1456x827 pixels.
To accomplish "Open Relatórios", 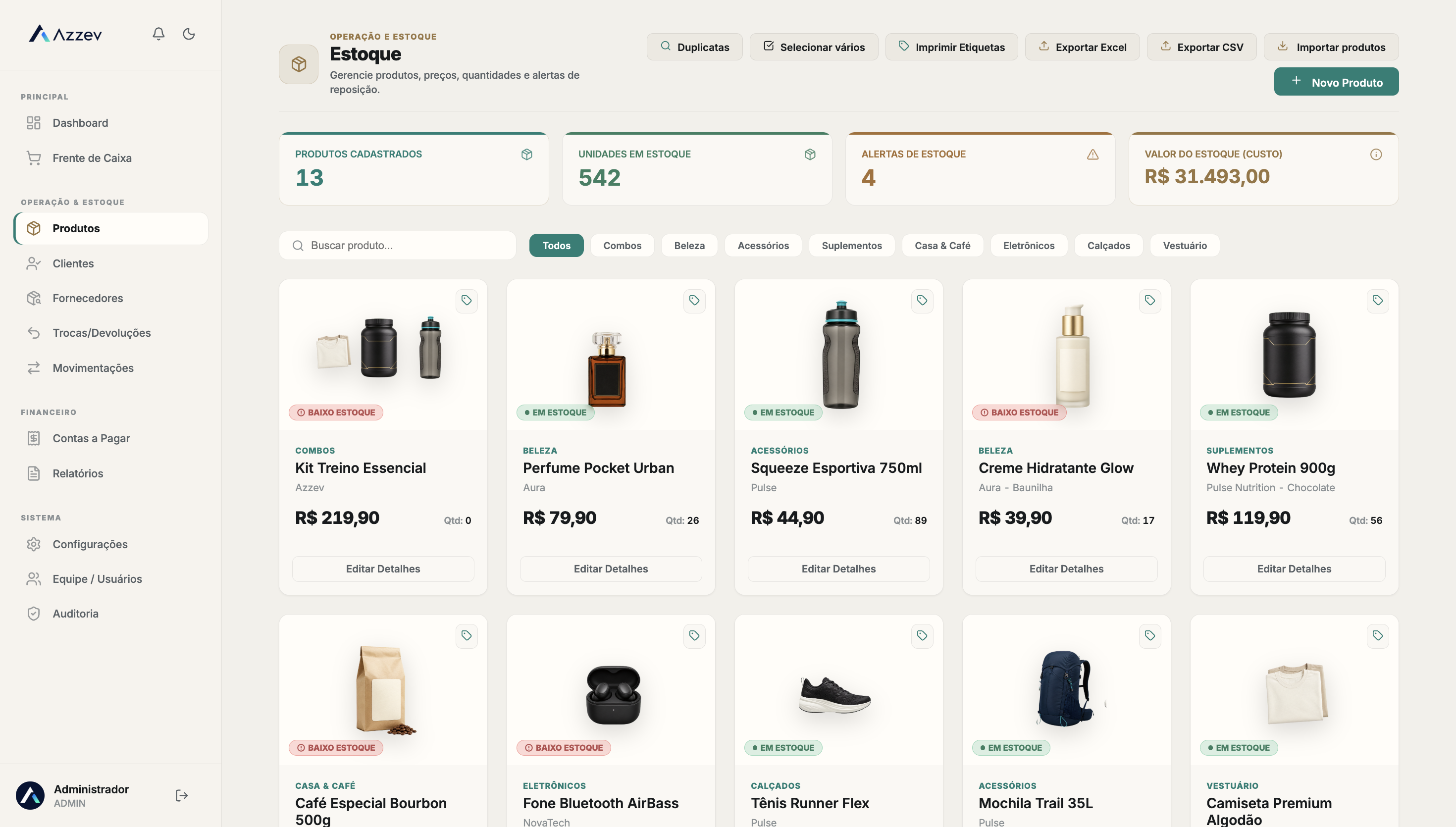I will [x=111, y=474].
